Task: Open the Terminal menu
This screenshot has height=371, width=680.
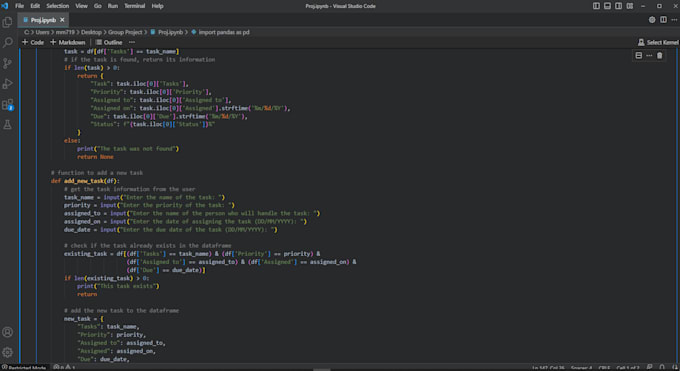Action: coord(134,6)
